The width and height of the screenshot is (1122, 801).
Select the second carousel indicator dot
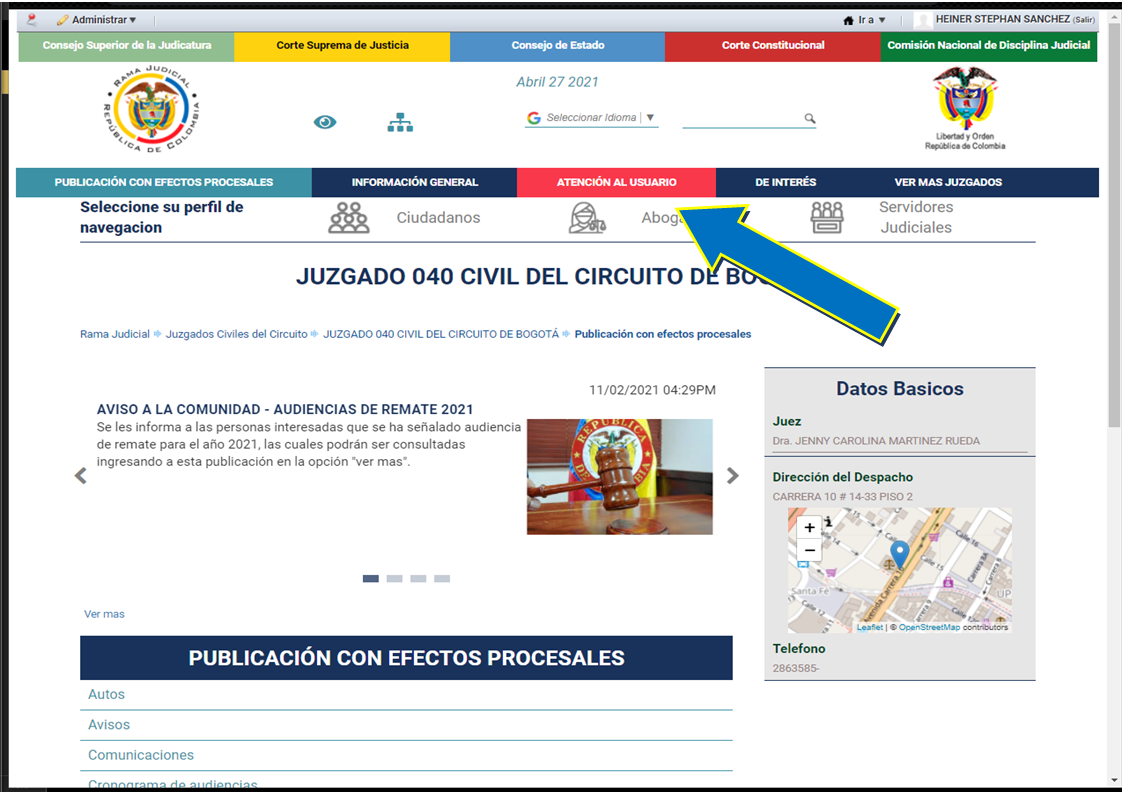tap(394, 578)
